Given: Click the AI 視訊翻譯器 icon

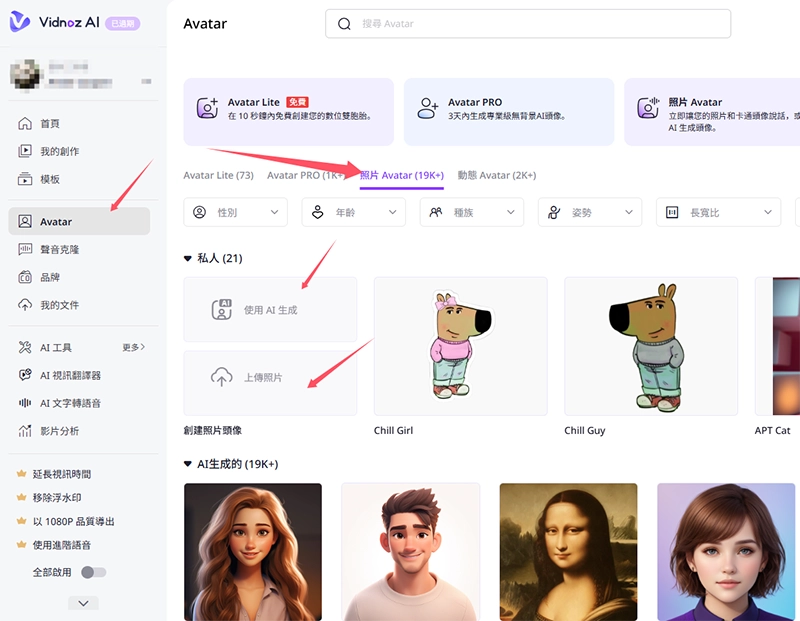Looking at the screenshot, I should tap(24, 375).
